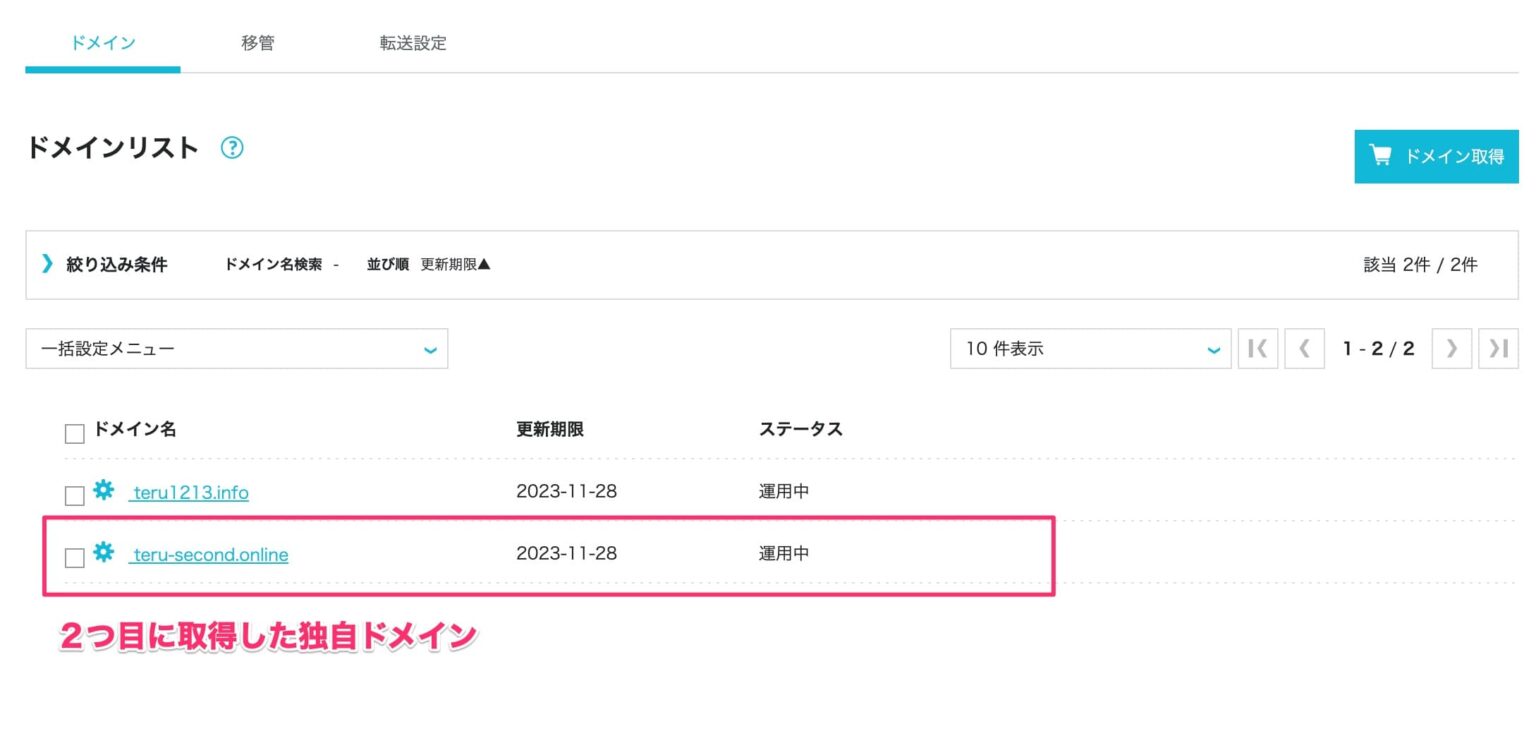Viewport: 1536px width, 748px height.
Task: Switch to the 移管 tab
Action: pos(258,43)
